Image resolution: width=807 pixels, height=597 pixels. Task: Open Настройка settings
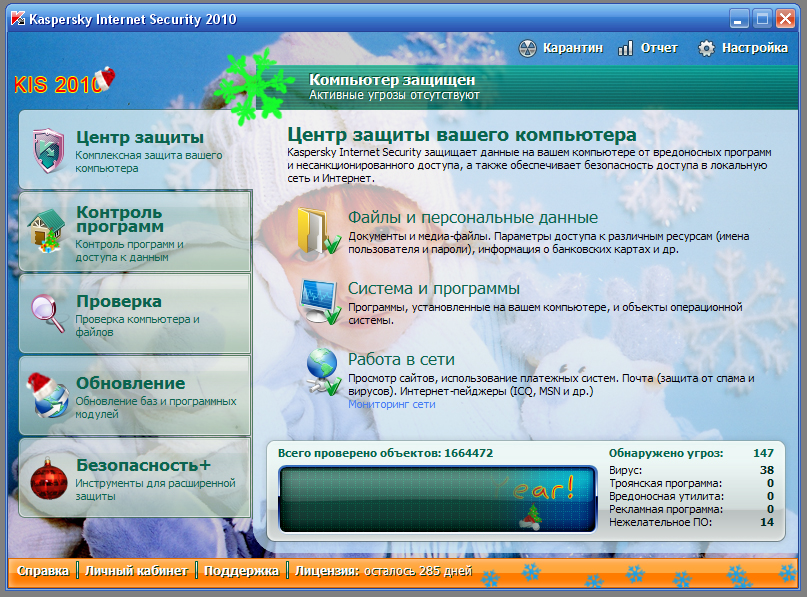tap(743, 48)
